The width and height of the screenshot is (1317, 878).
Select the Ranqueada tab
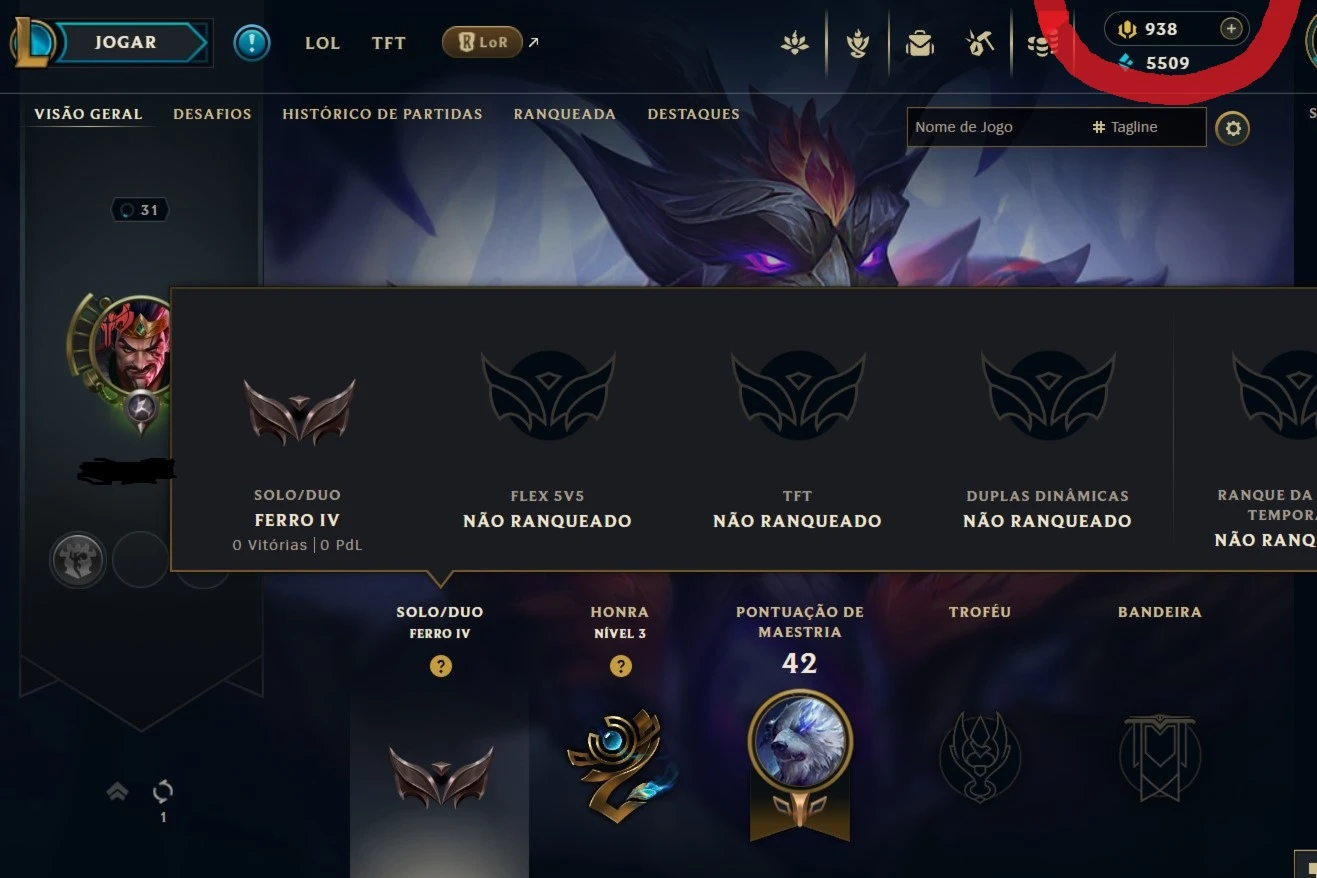[564, 114]
